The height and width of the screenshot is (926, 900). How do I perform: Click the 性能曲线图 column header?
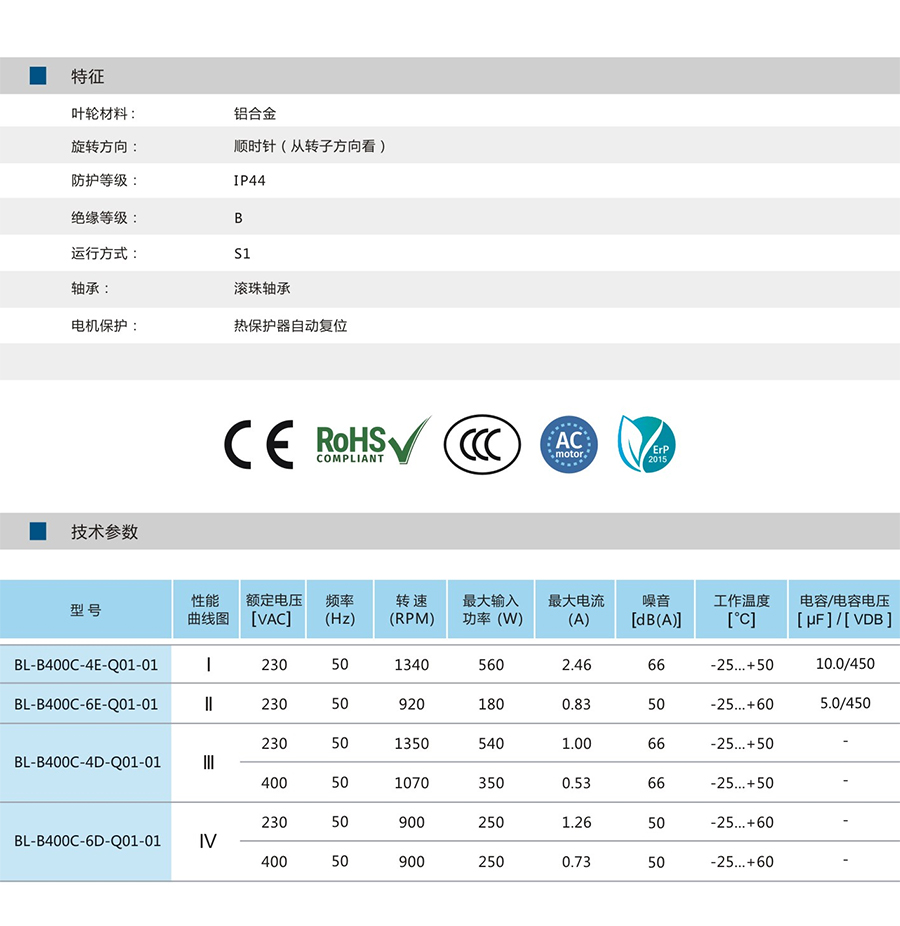pyautogui.click(x=206, y=610)
